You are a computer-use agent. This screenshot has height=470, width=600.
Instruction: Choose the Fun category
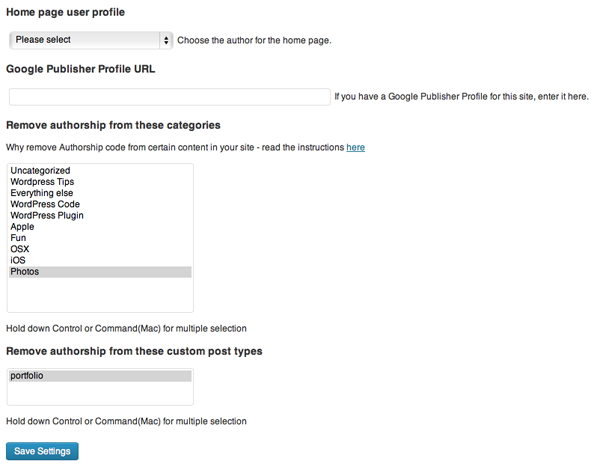pyautogui.click(x=18, y=238)
